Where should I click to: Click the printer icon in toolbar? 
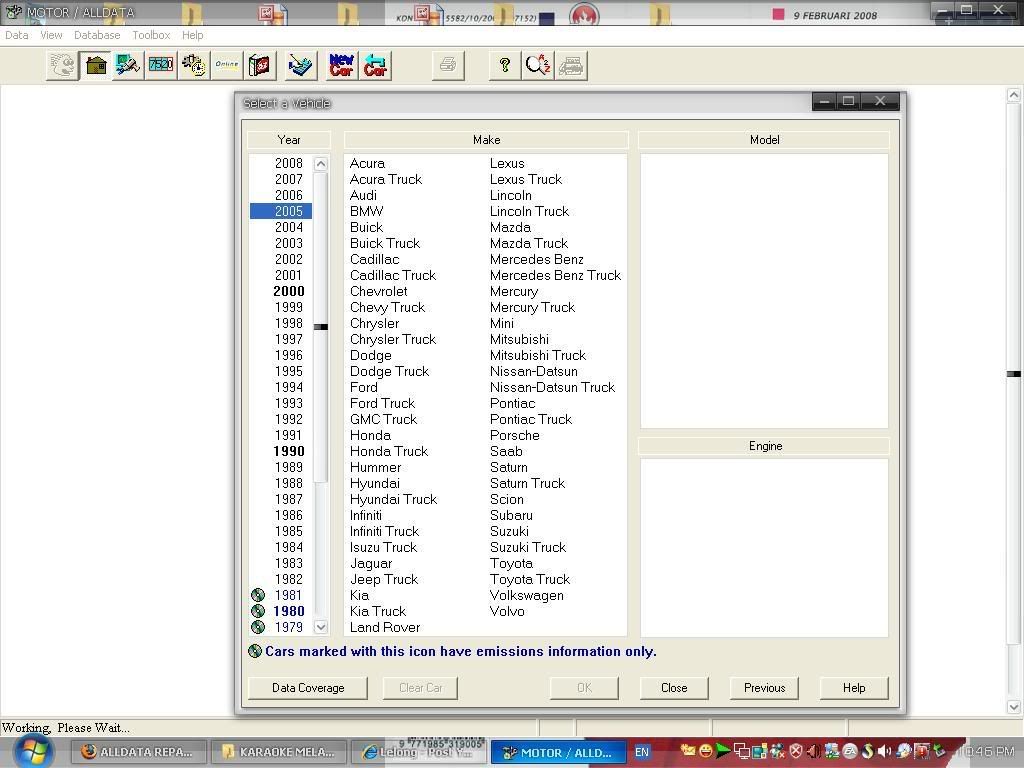click(x=448, y=65)
